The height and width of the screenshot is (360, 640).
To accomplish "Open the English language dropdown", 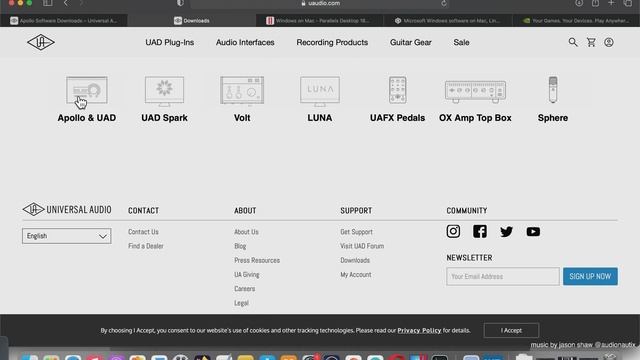I will [67, 236].
